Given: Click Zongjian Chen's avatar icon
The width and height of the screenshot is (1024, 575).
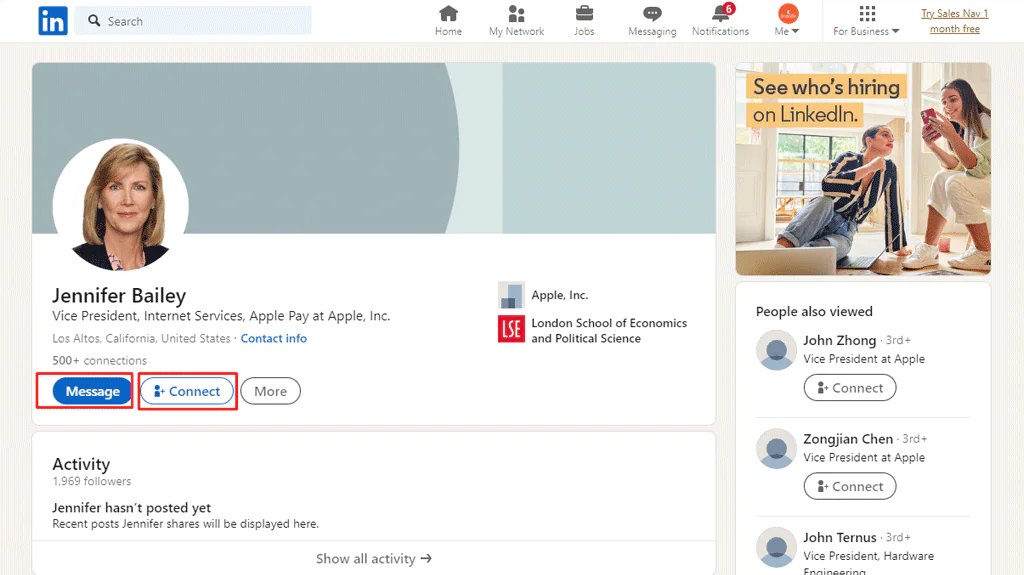Looking at the screenshot, I should (776, 449).
